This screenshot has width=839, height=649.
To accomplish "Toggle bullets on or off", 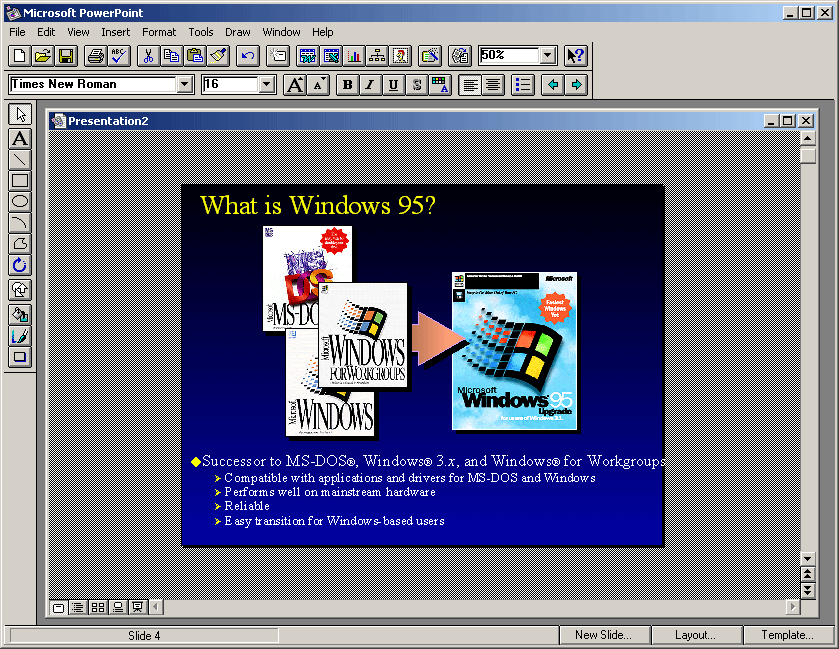I will point(523,85).
